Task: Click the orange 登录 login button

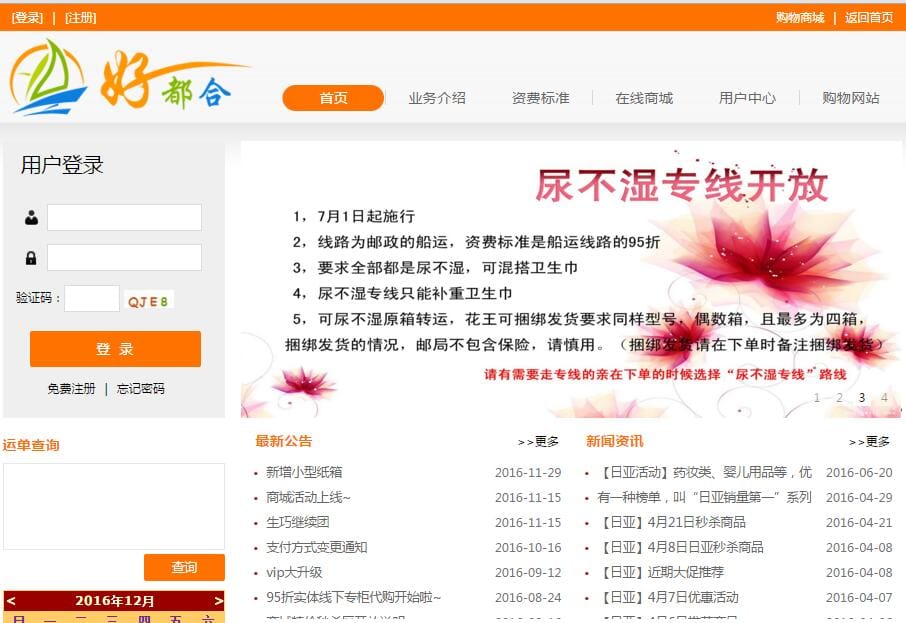Action: coord(116,349)
